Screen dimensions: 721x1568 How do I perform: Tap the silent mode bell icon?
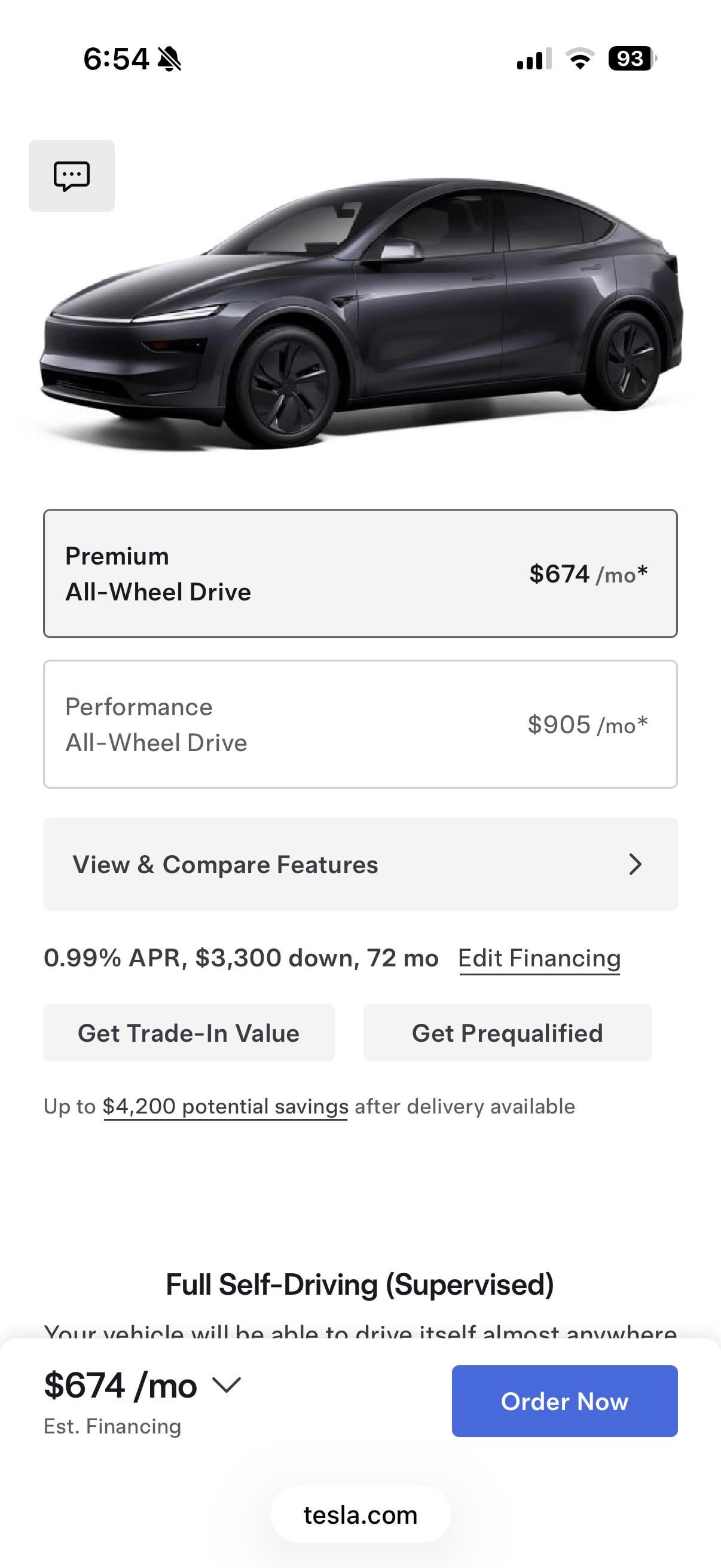coord(169,59)
